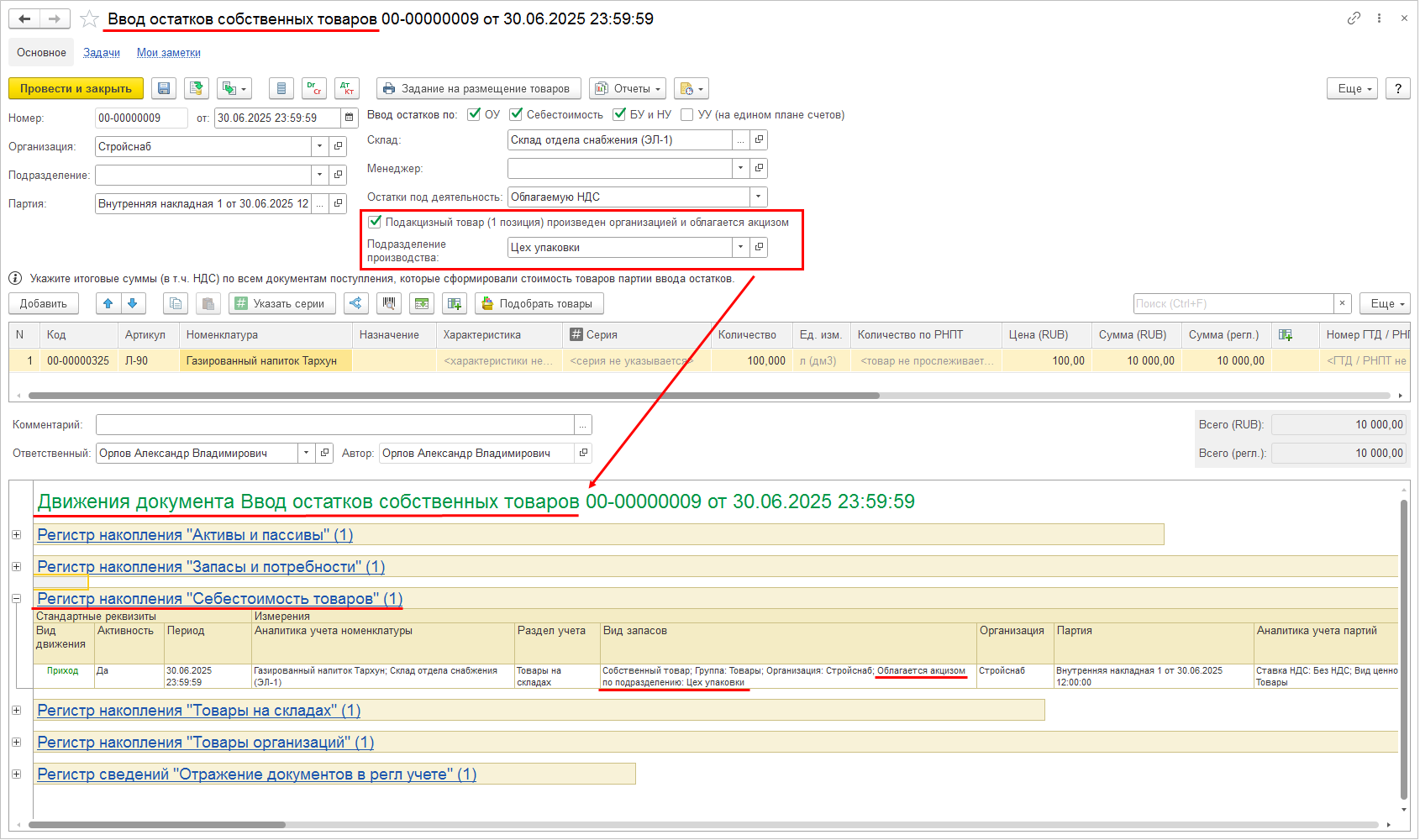Expand register "Запасы и потребности" section
This screenshot has height=840, width=1420.
pos(16,567)
